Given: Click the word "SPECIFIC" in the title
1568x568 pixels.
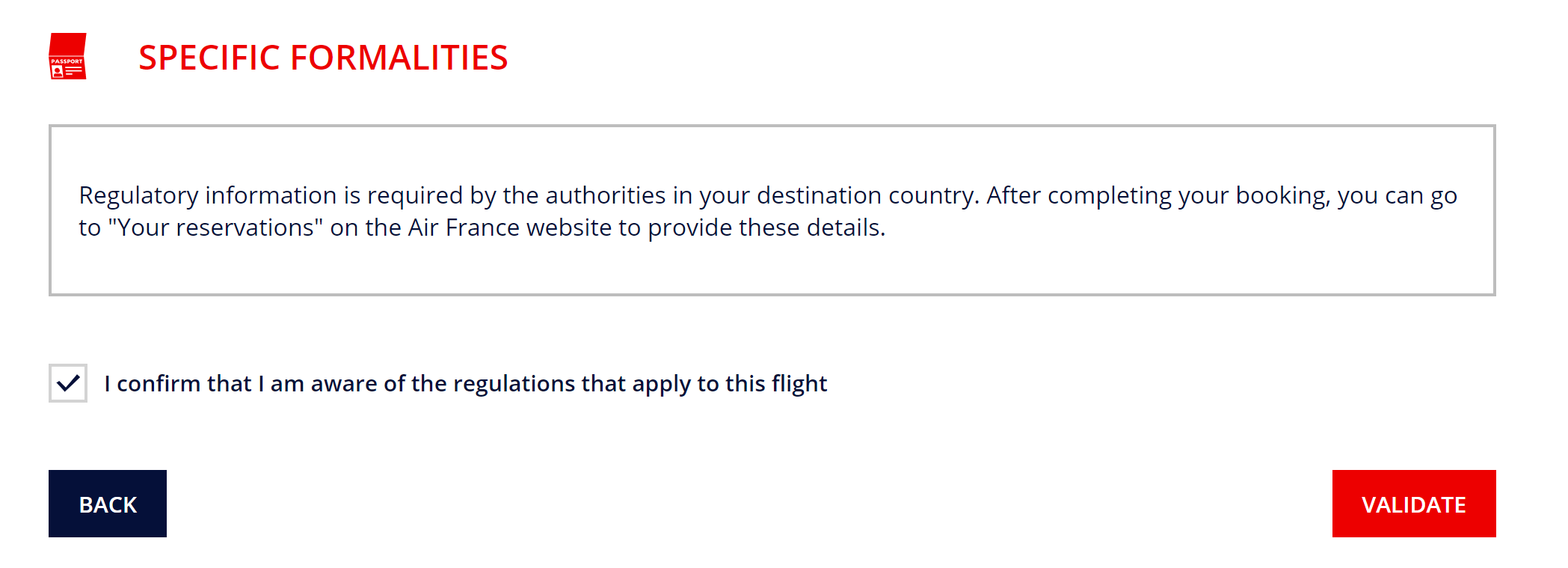Looking at the screenshot, I should [x=209, y=58].
